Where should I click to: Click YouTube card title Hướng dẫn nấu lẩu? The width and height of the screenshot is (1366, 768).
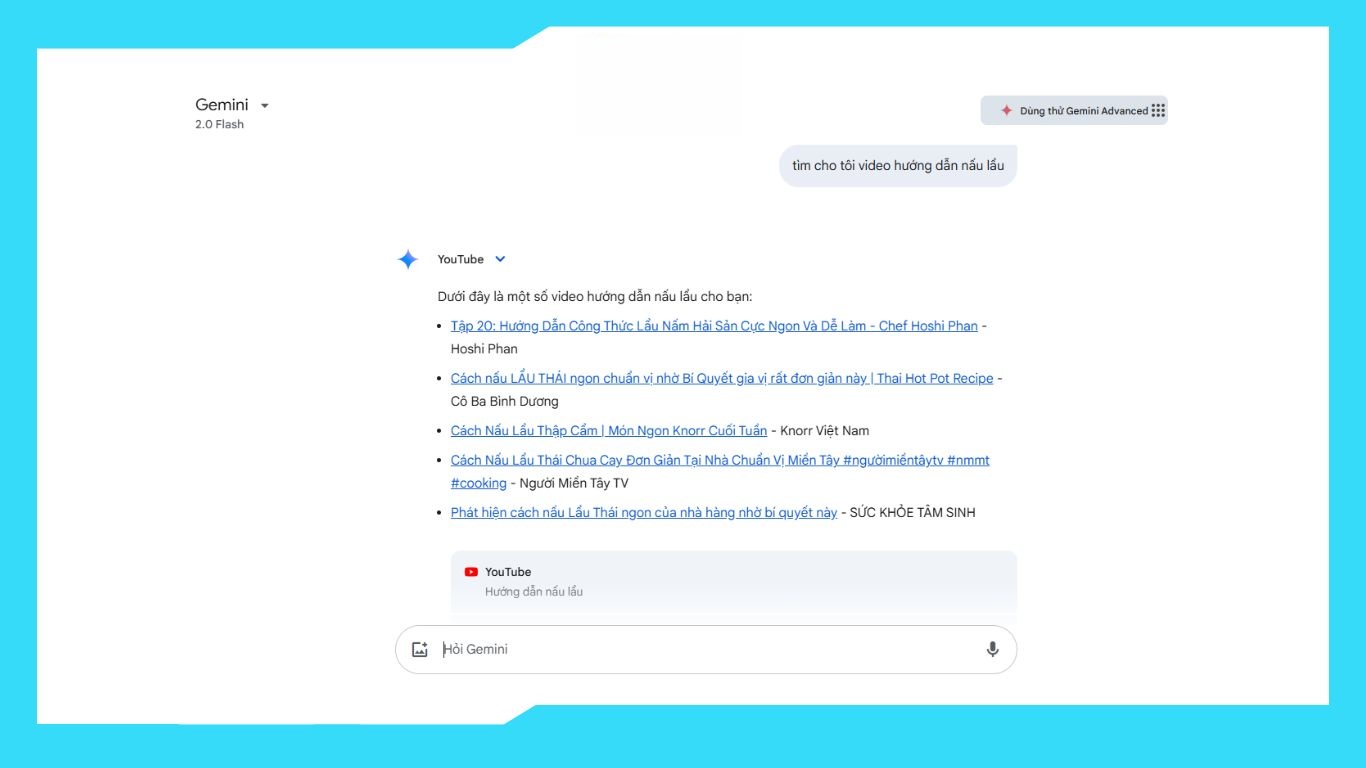[x=534, y=592]
